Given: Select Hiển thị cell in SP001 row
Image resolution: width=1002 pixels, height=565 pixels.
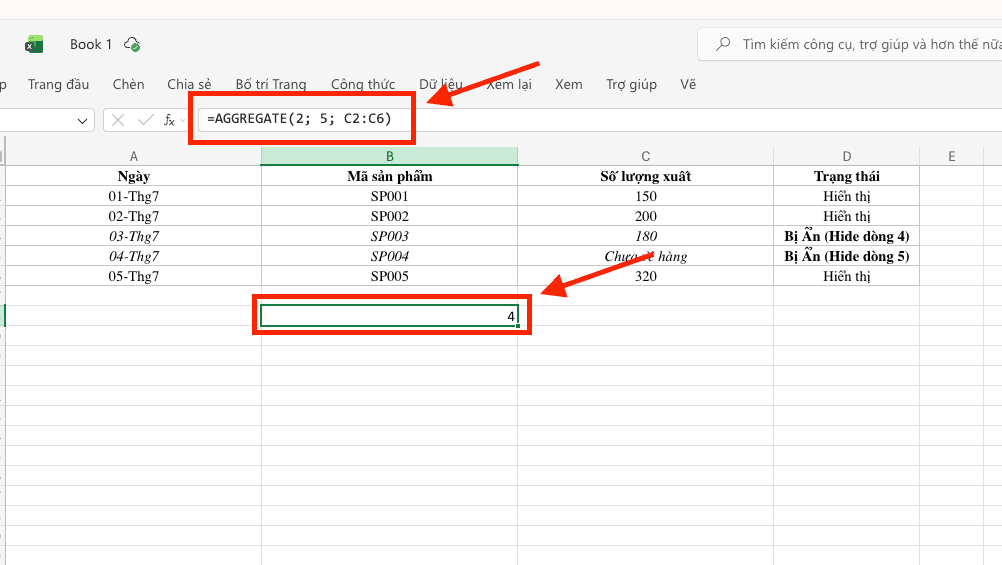Looking at the screenshot, I should [847, 196].
